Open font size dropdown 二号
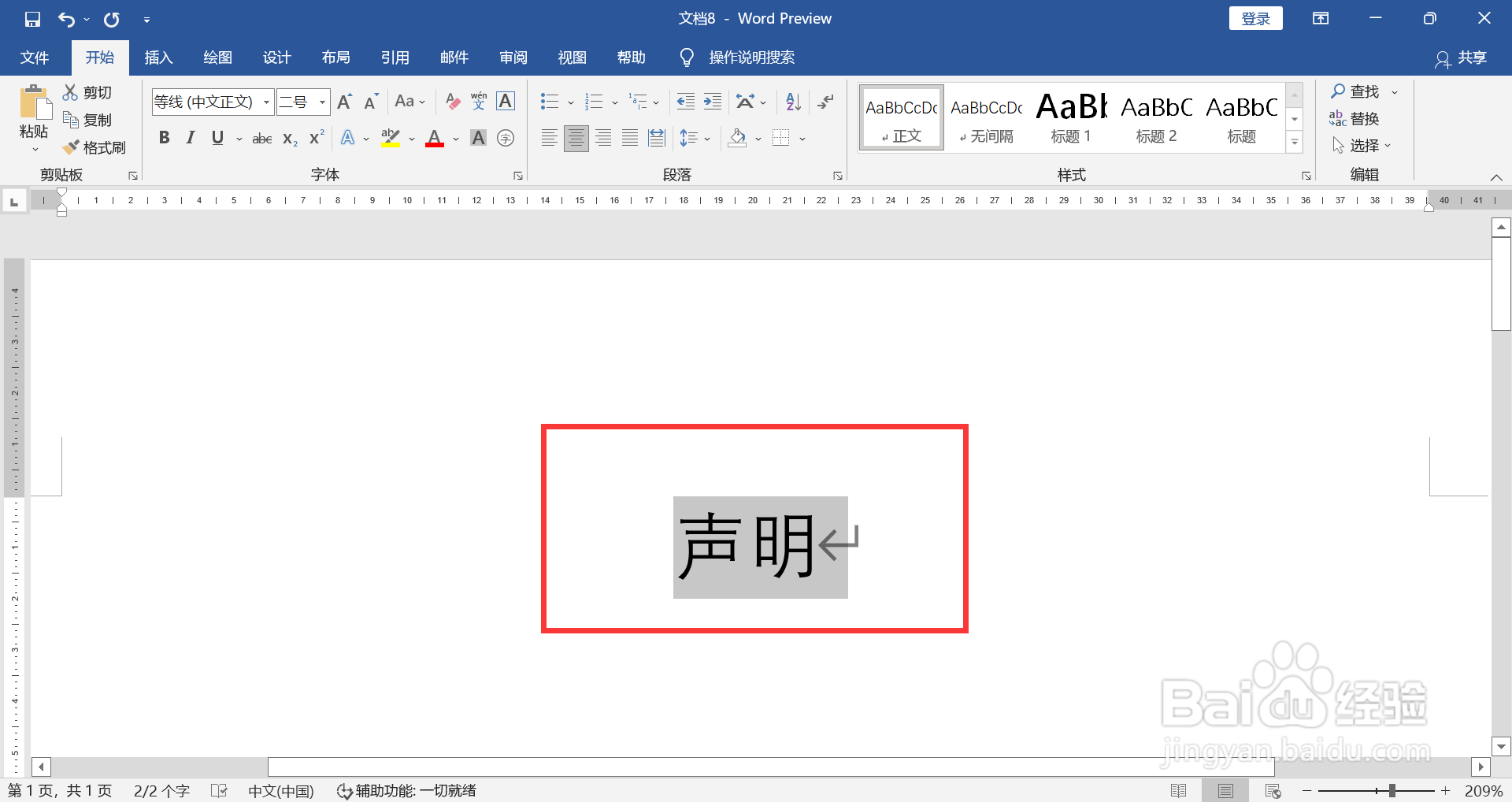1512x802 pixels. click(x=322, y=102)
